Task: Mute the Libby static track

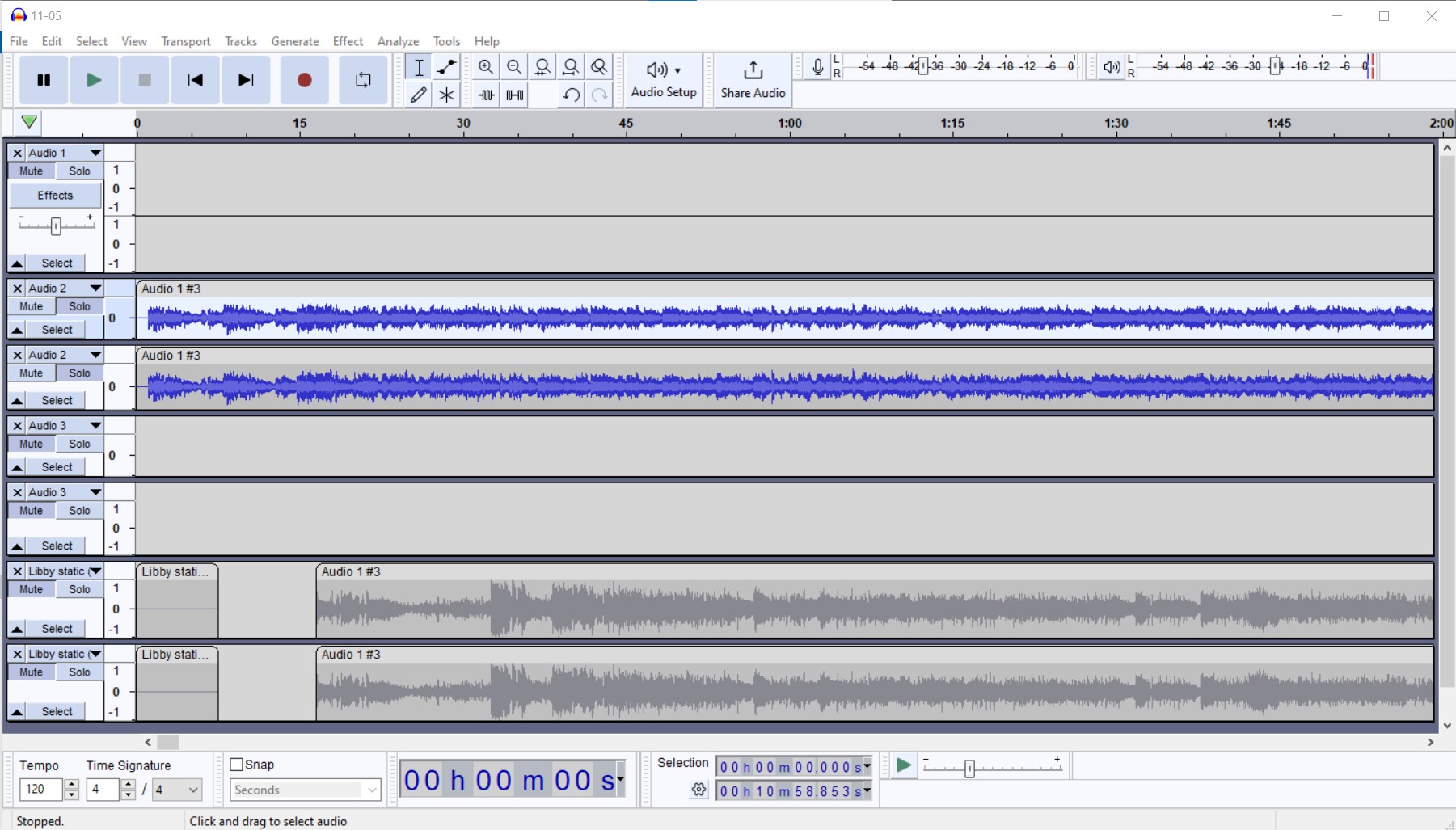Action: [x=30, y=589]
